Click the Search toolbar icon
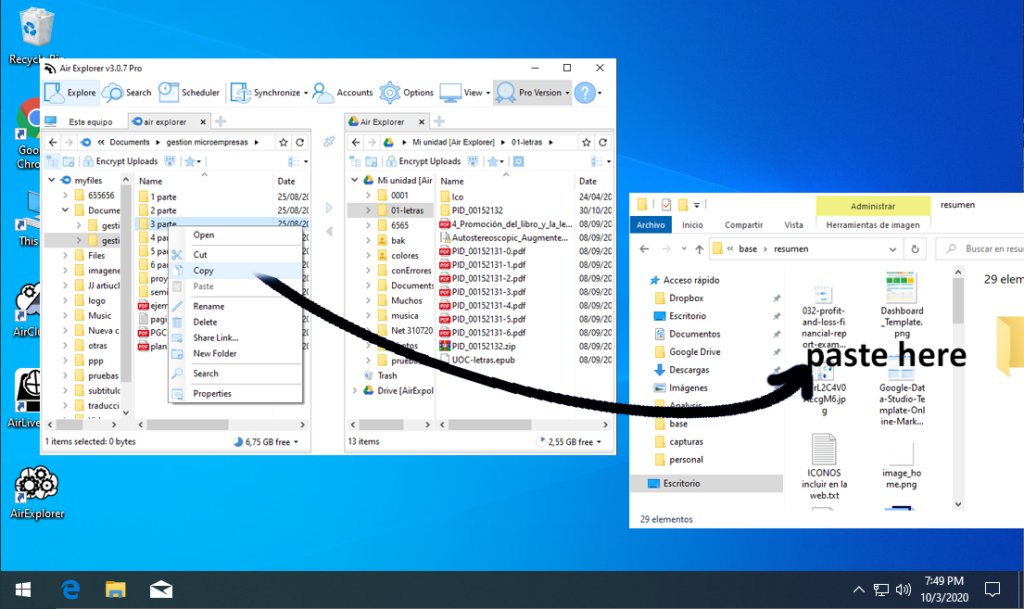The height and width of the screenshot is (609, 1024). point(112,93)
